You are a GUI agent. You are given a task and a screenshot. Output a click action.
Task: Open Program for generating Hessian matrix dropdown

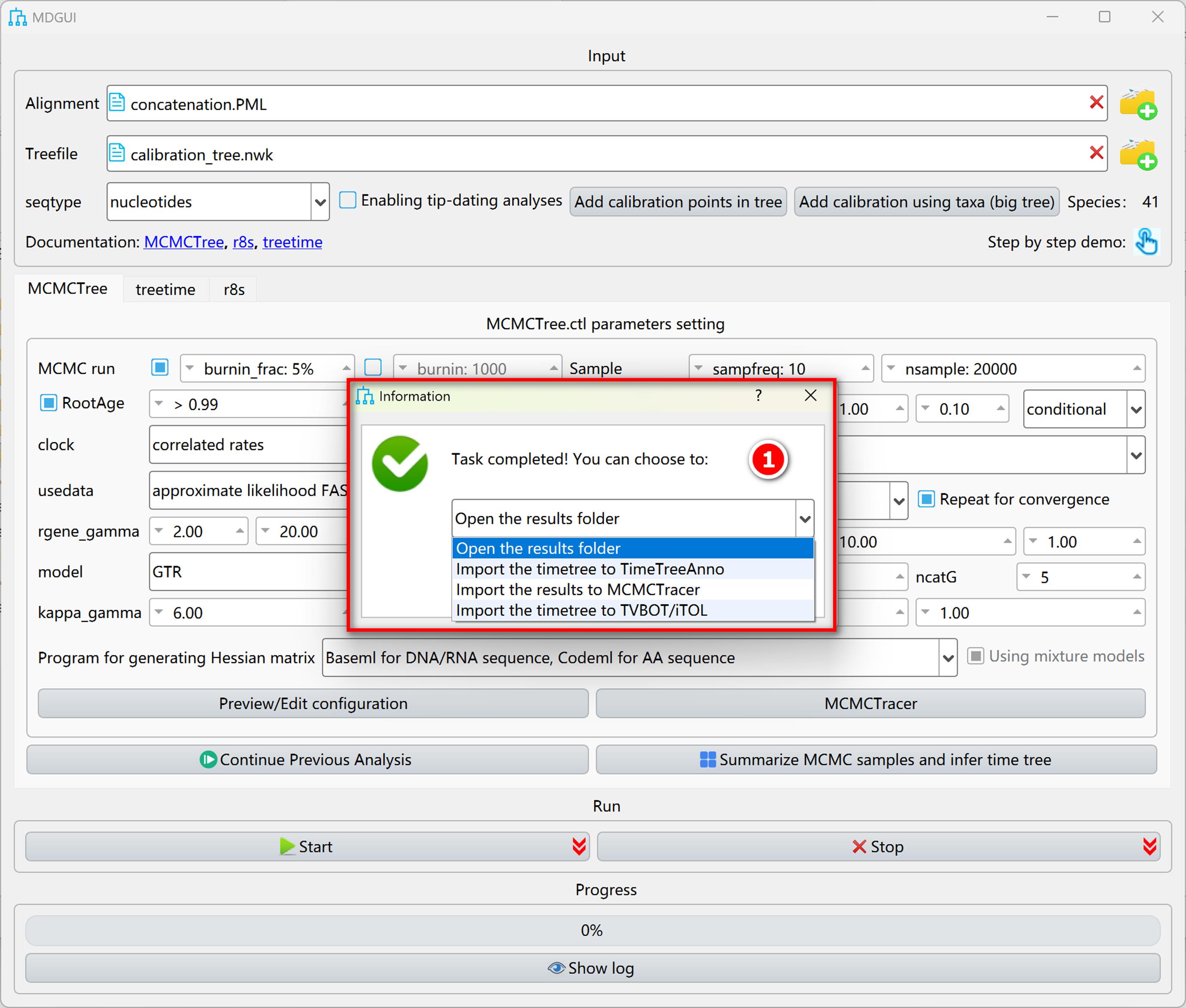(x=948, y=658)
